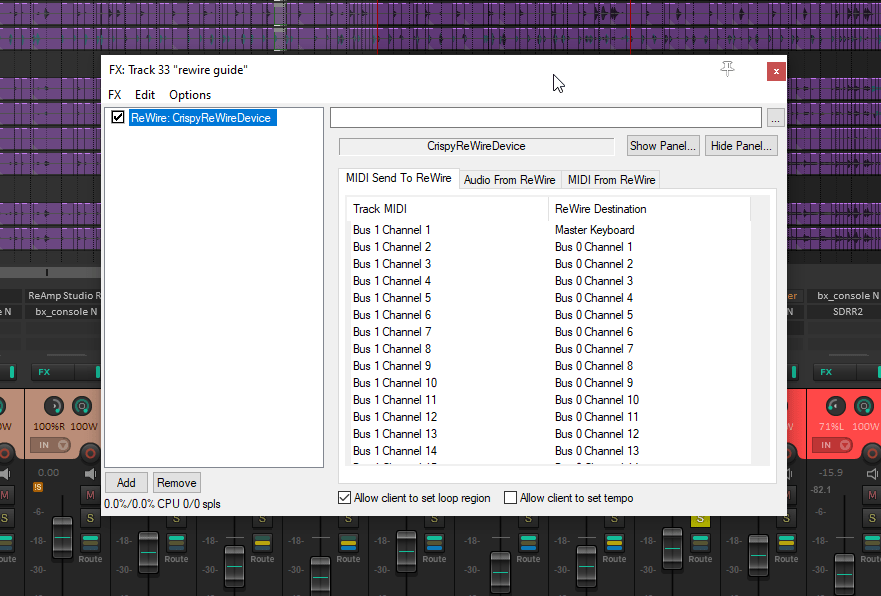Uncheck 'Allow client to set loop region'
Screen dimensions: 881x596
pyautogui.click(x=344, y=497)
